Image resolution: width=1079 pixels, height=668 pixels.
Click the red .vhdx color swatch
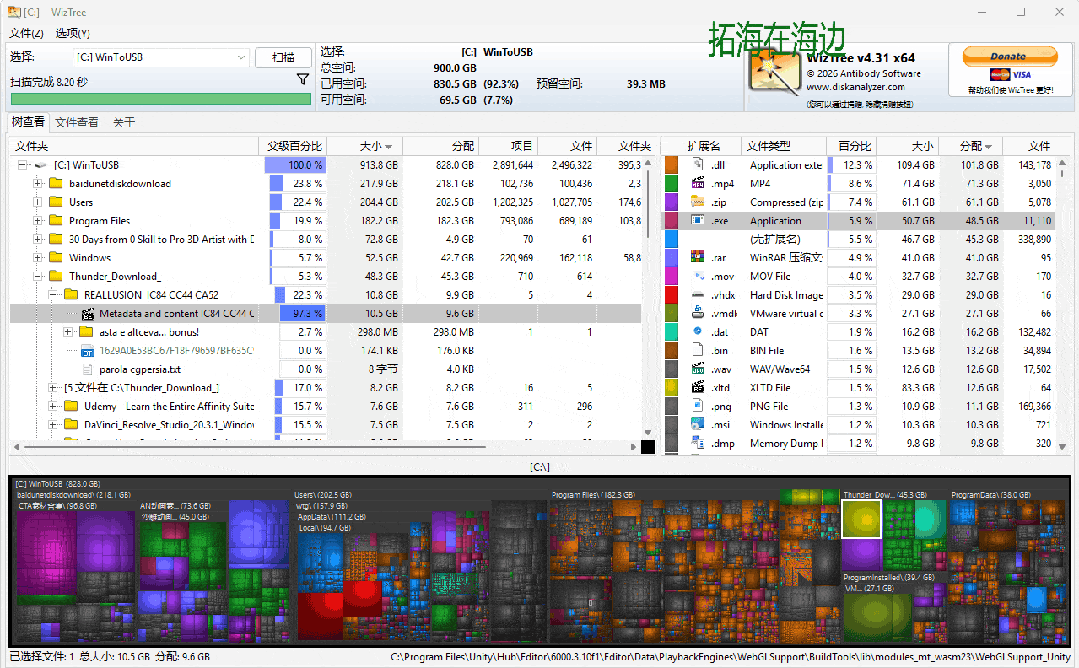tap(671, 294)
